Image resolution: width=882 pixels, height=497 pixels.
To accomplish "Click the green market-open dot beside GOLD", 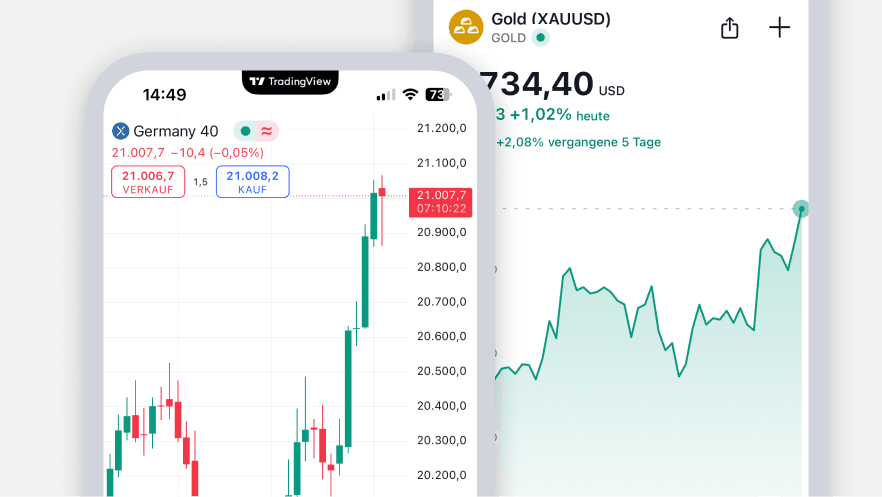I will tap(540, 38).
